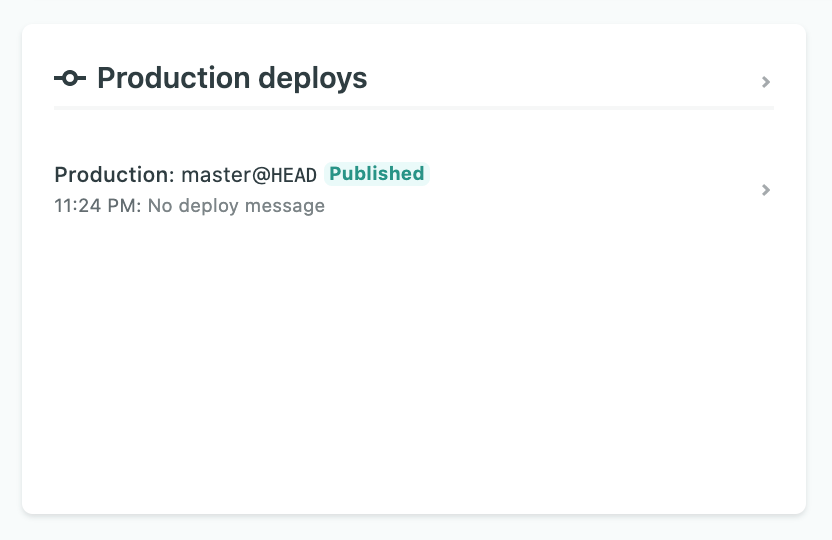The height and width of the screenshot is (540, 832).
Task: Click the word Production in the card title
Action: 174,78
